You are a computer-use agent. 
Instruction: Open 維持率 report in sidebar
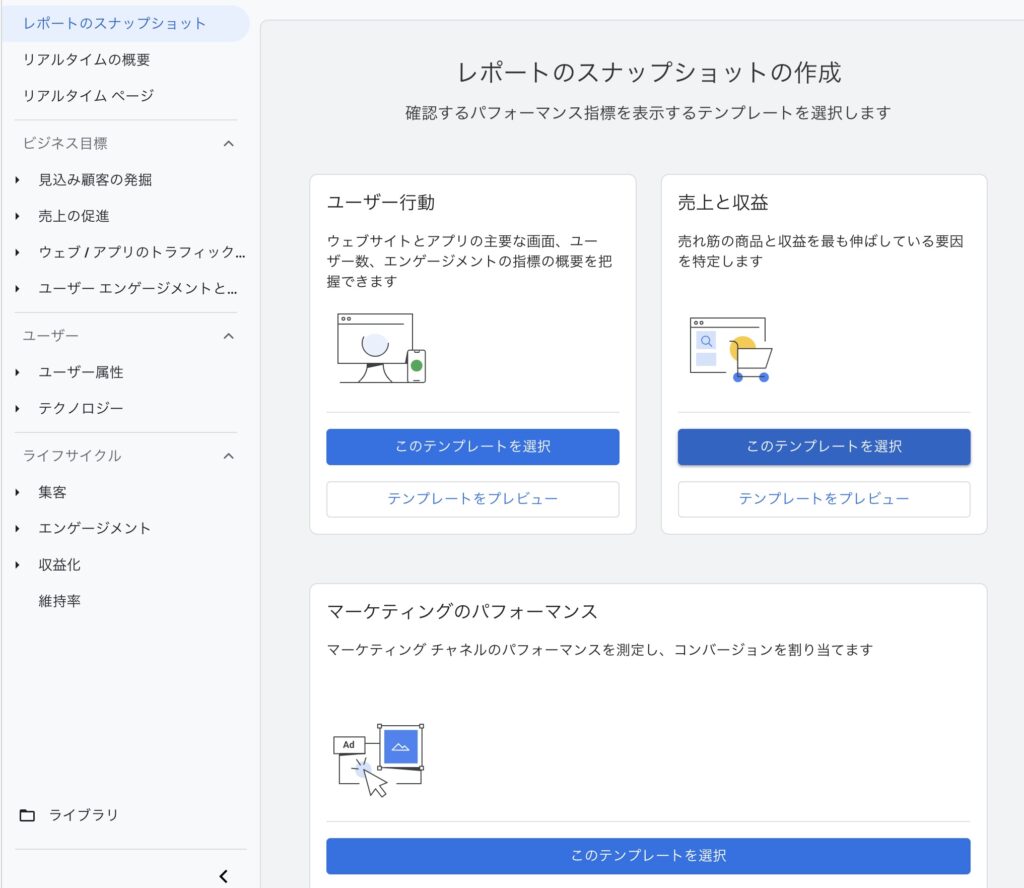(x=60, y=601)
